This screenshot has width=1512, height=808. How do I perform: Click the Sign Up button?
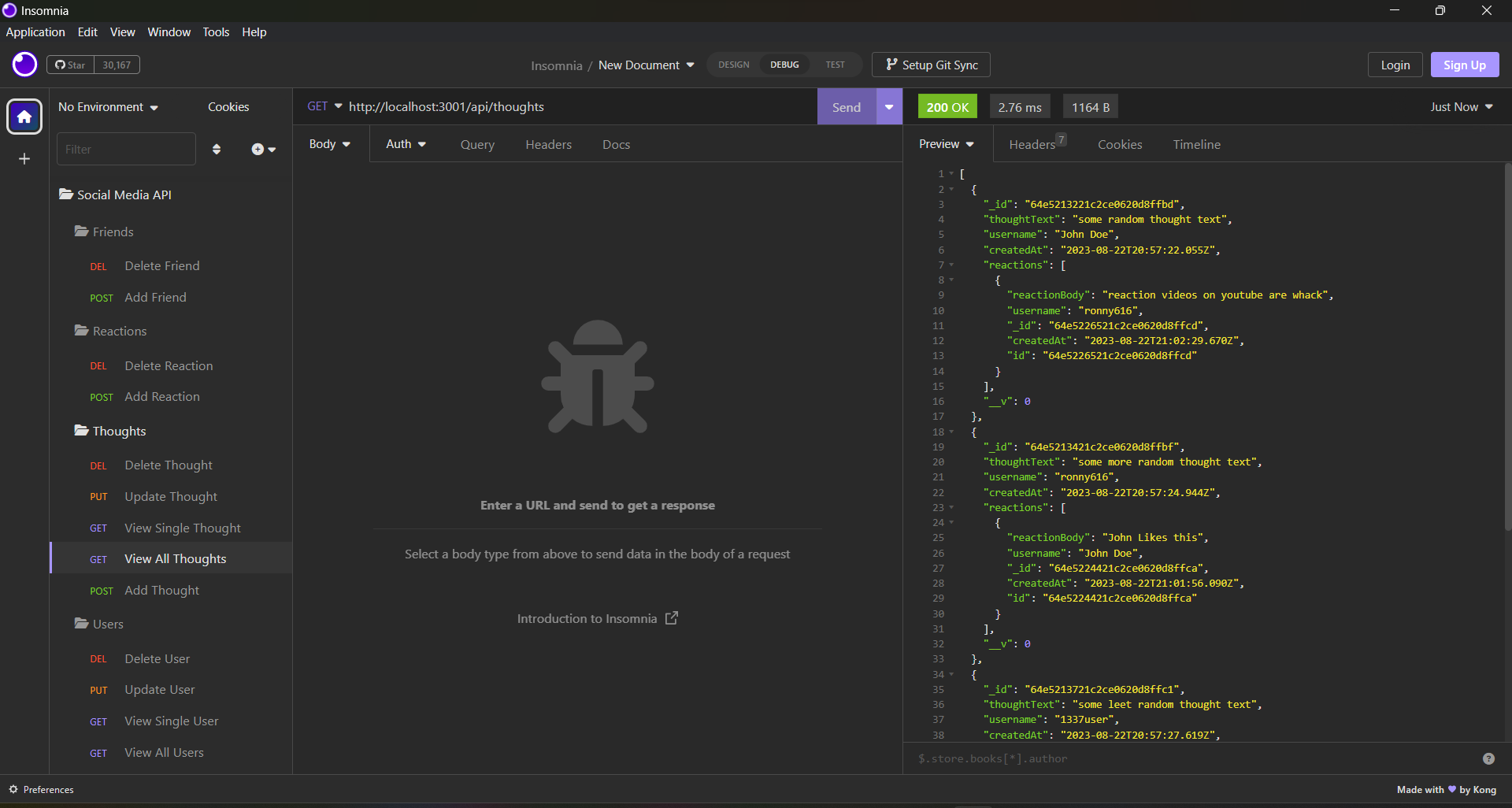pos(1464,65)
